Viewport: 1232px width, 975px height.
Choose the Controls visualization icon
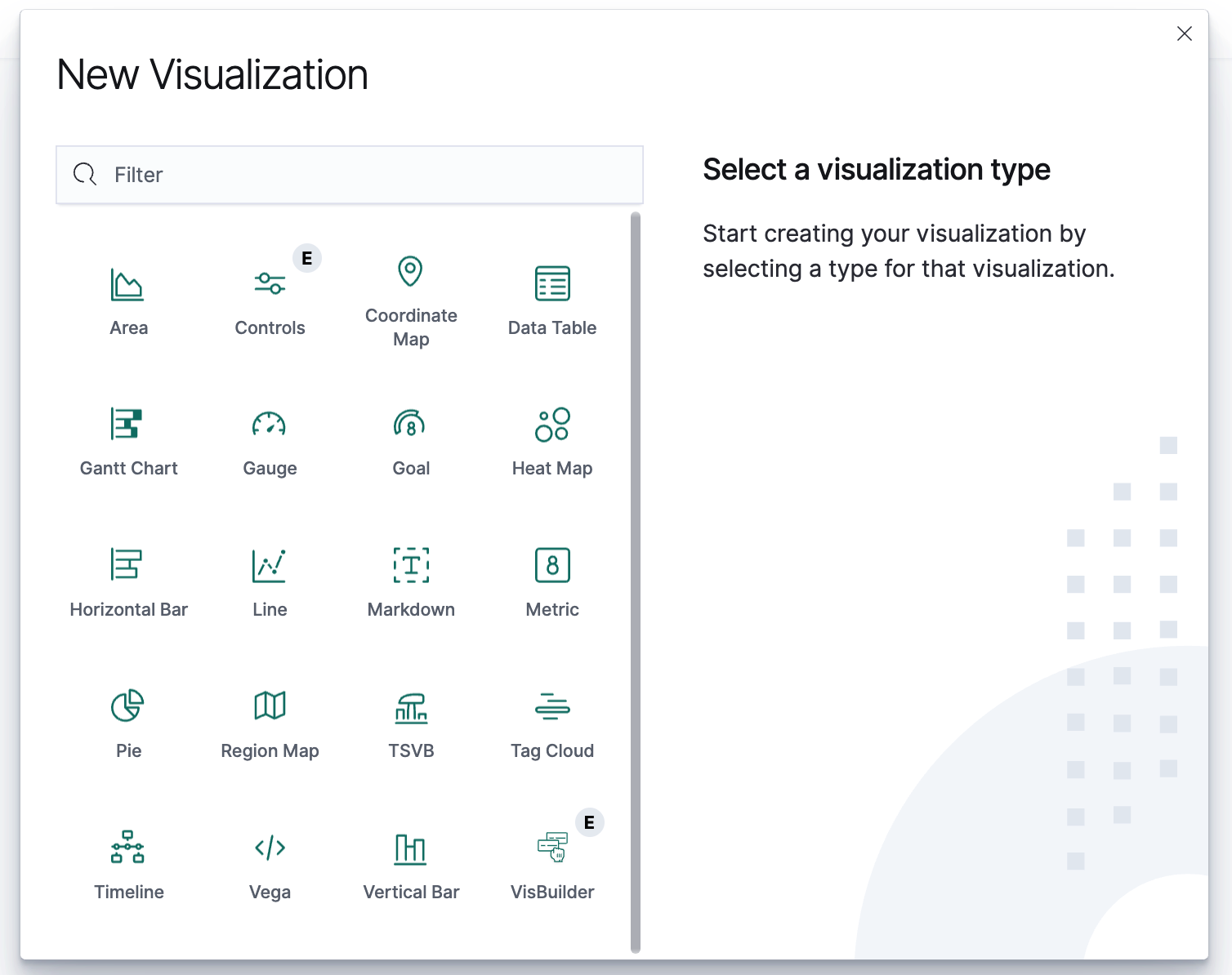point(270,284)
